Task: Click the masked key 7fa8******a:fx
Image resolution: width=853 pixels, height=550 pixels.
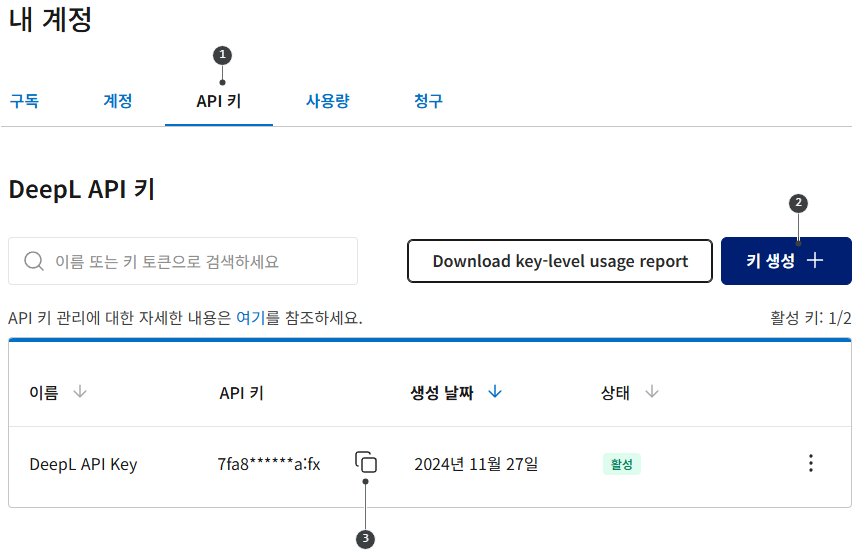Action: tap(269, 464)
